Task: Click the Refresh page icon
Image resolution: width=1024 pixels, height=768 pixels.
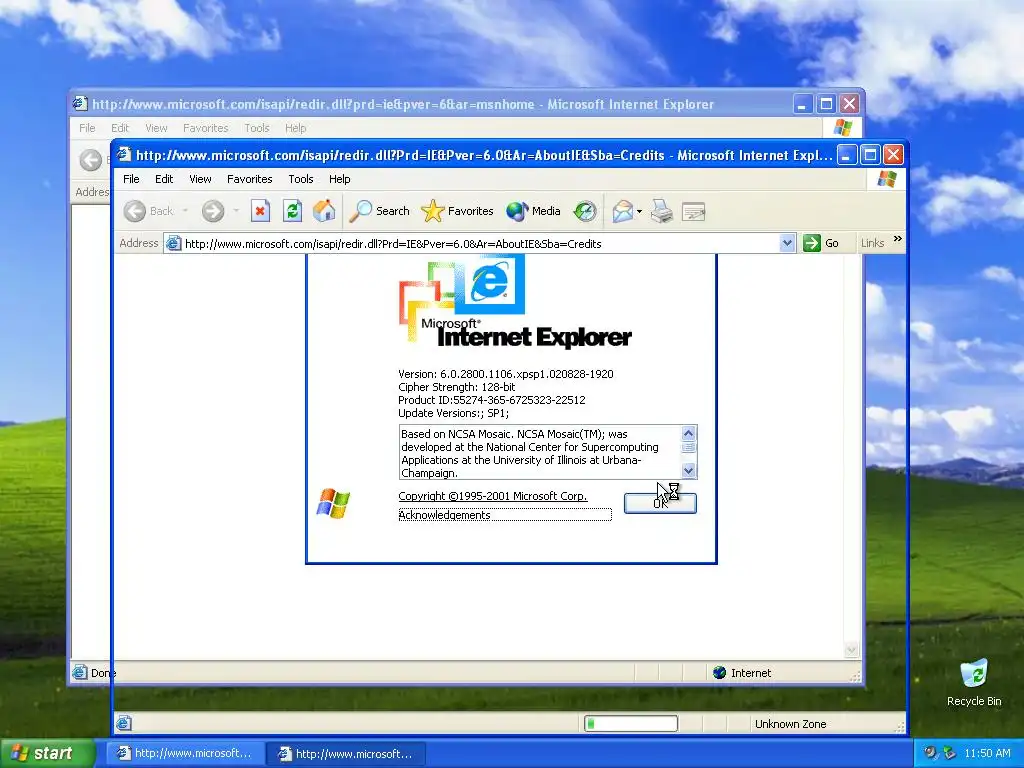Action: pos(292,211)
